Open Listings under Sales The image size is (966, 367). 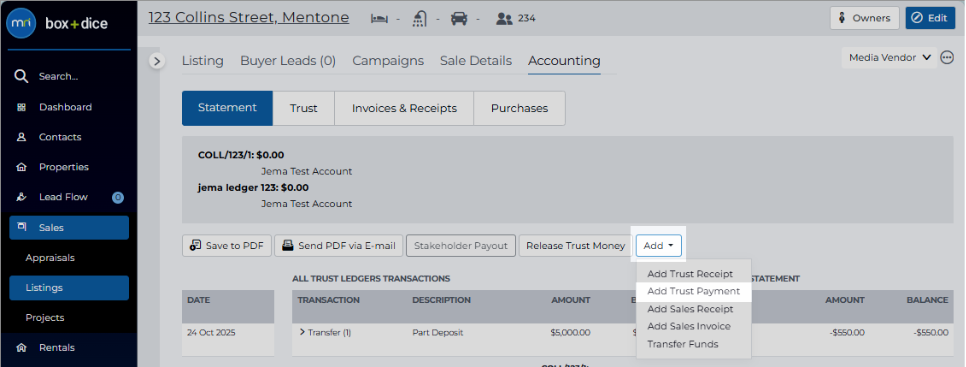click(x=69, y=288)
